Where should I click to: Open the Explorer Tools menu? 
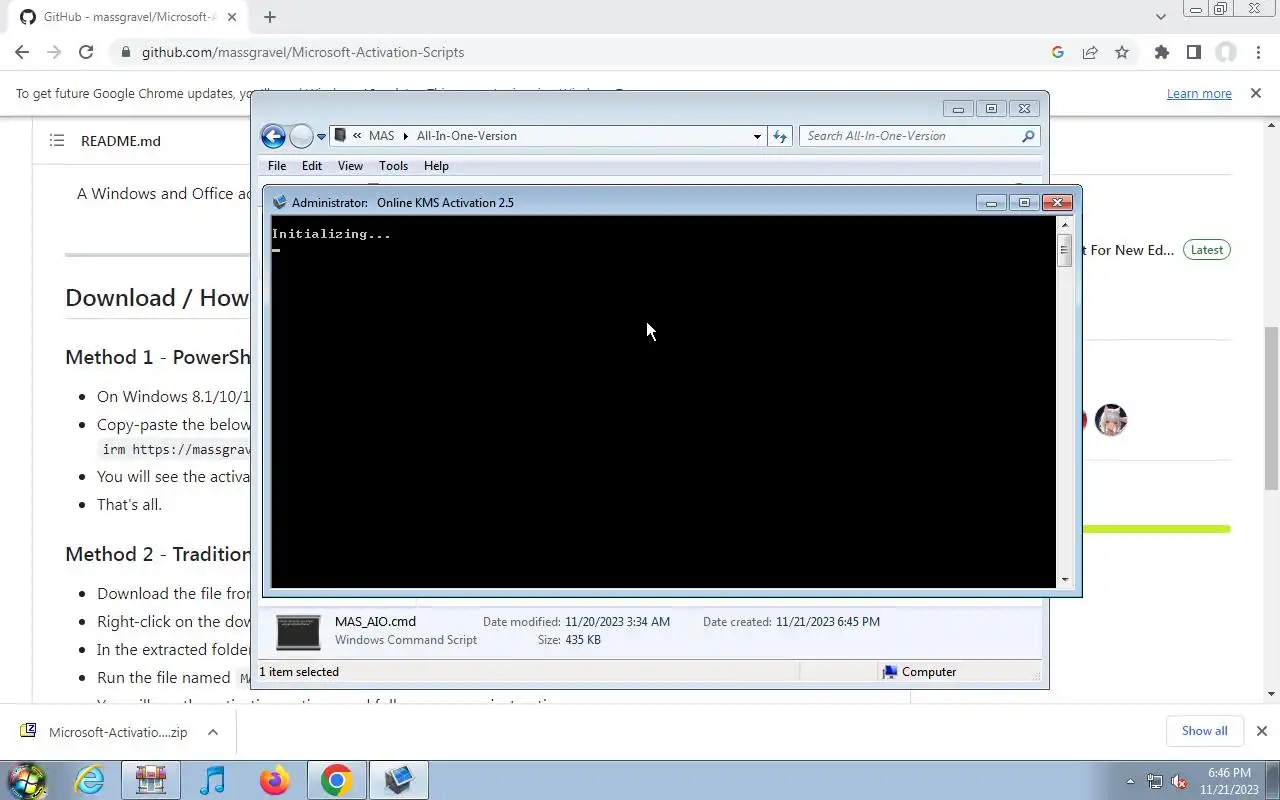coord(393,166)
